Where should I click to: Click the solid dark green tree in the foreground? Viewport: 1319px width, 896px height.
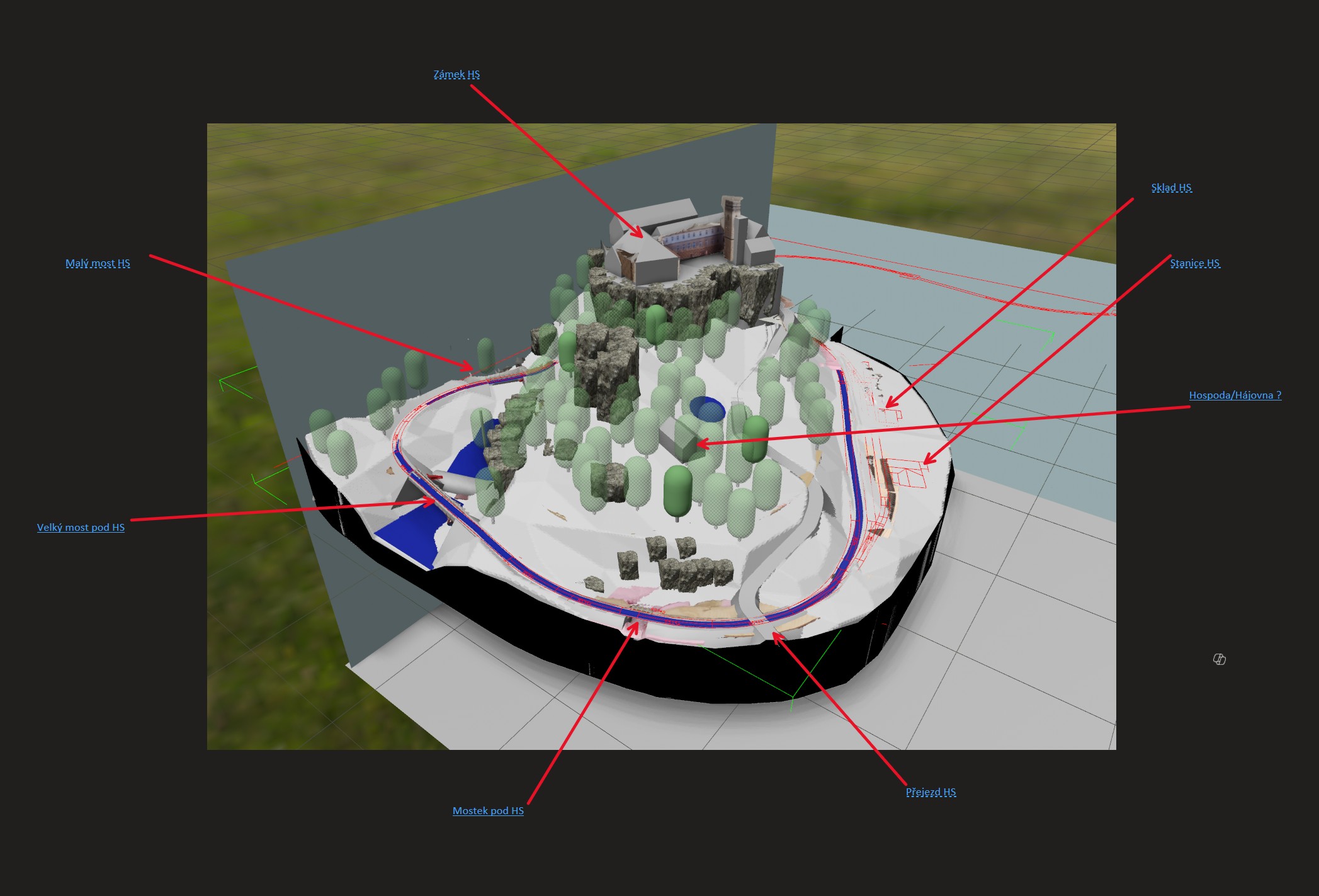(677, 491)
